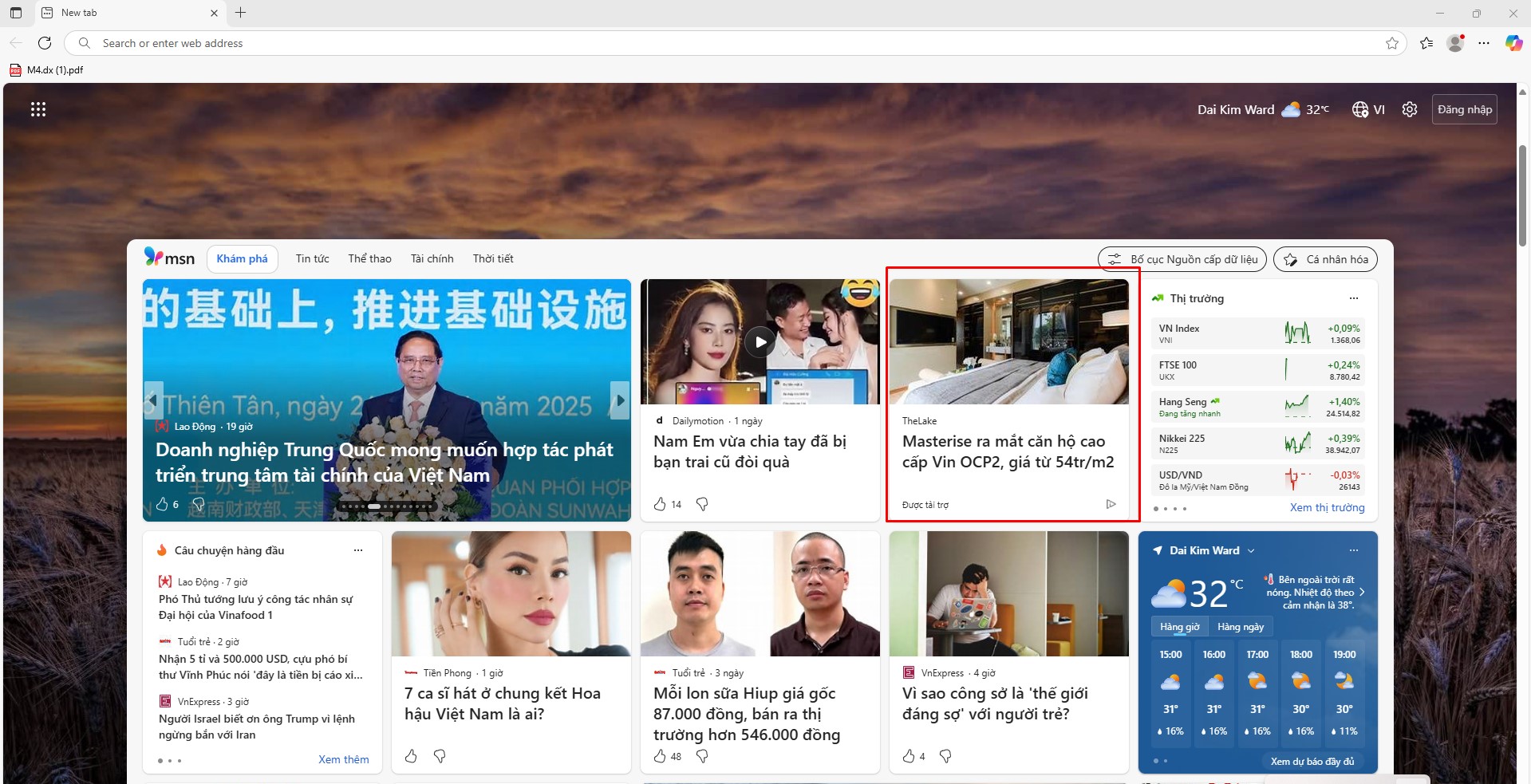Screen dimensions: 1531x784
Task: Switch to the Tin tức tab
Action: pos(313,259)
